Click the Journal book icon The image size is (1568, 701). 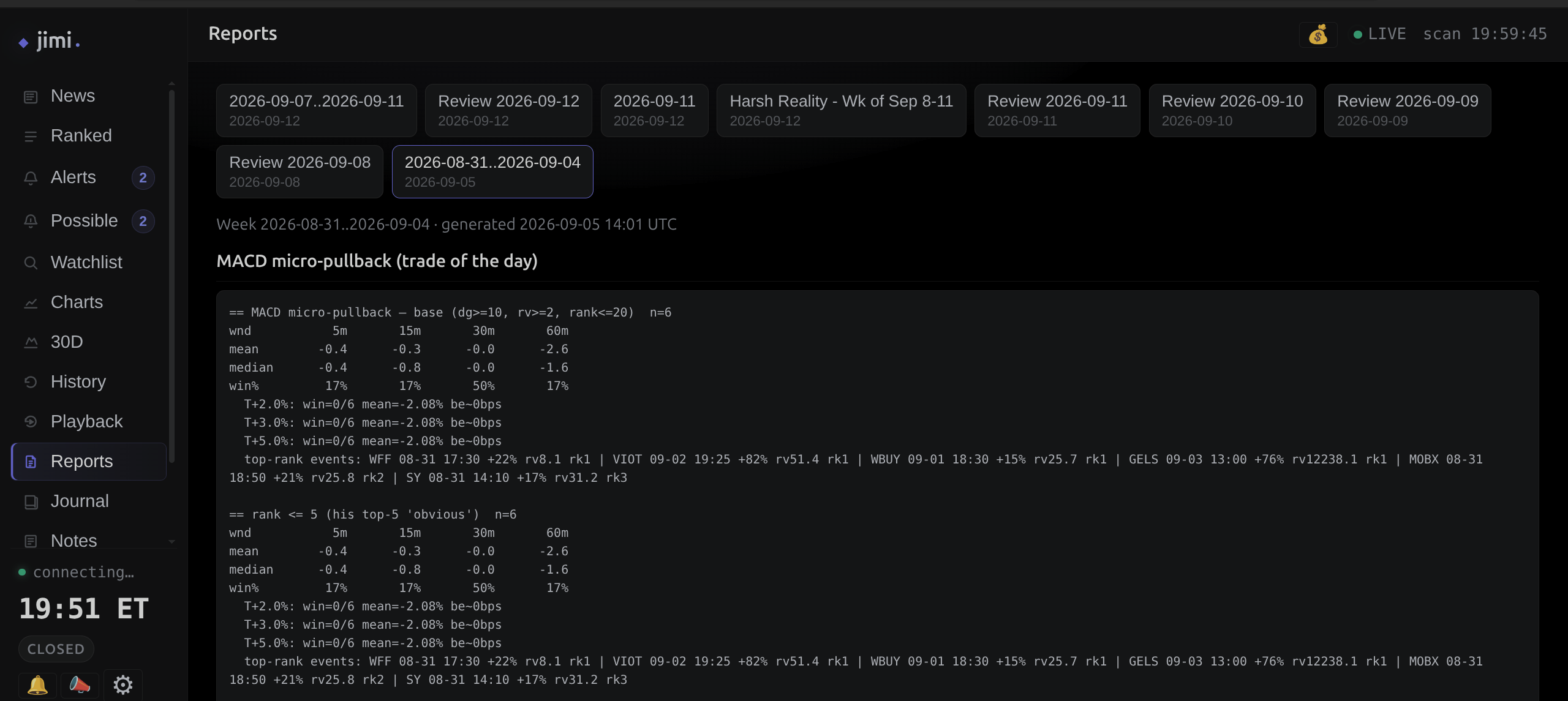(31, 502)
